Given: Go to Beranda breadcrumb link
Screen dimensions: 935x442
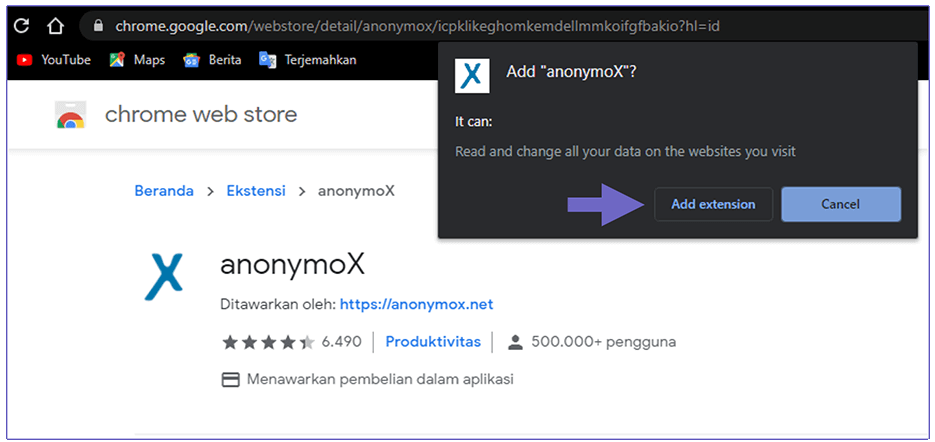Looking at the screenshot, I should (x=164, y=191).
